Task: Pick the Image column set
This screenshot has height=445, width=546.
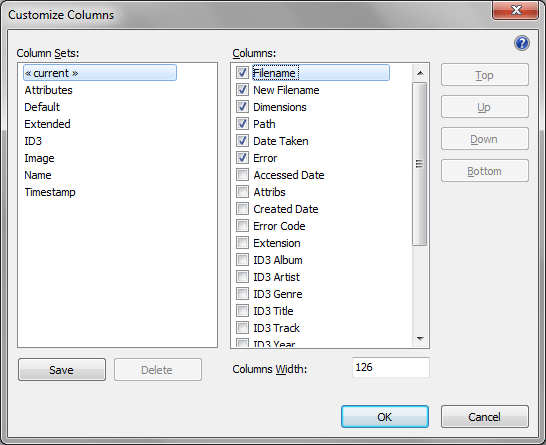Action: [39, 158]
